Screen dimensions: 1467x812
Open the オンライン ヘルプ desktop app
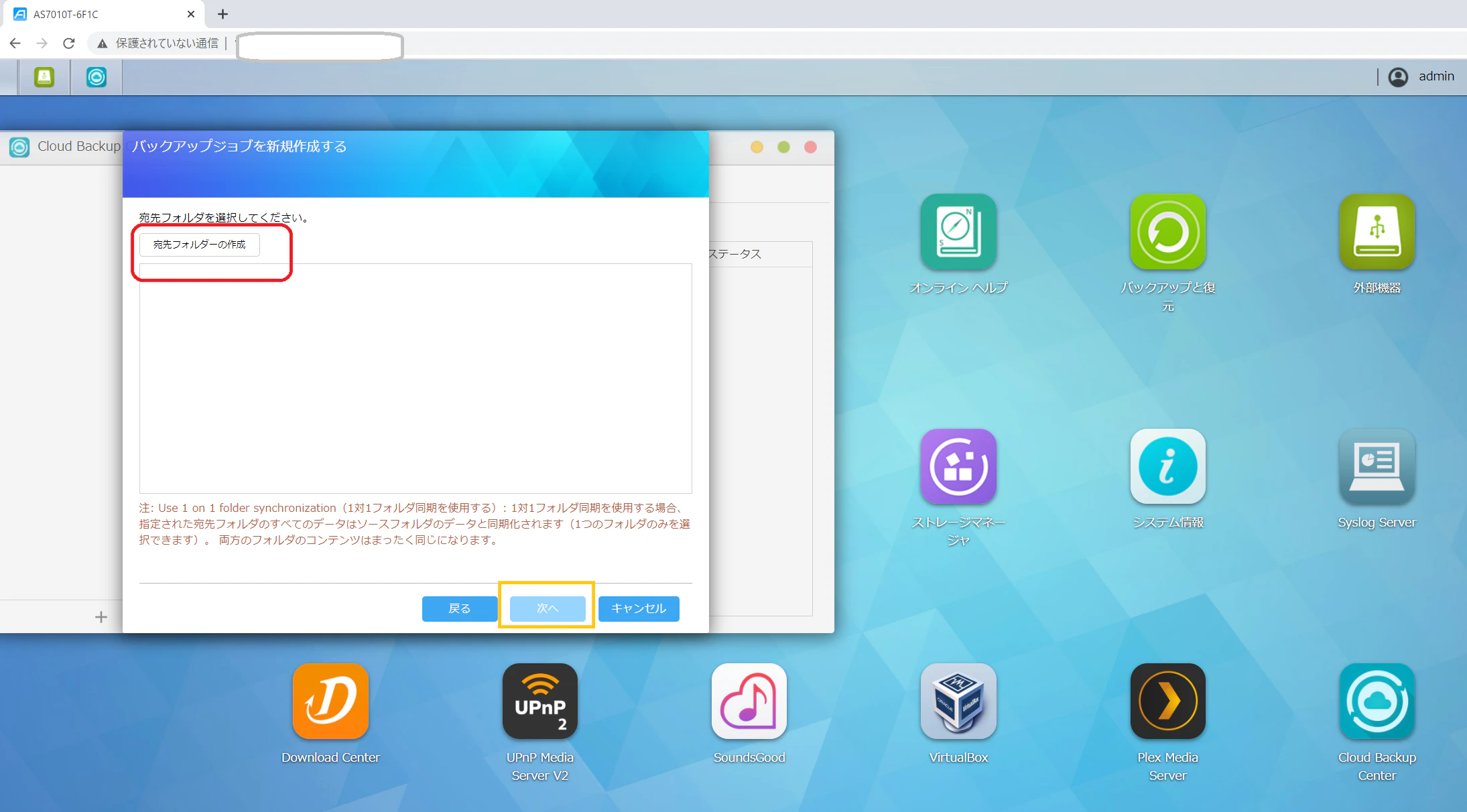958,232
